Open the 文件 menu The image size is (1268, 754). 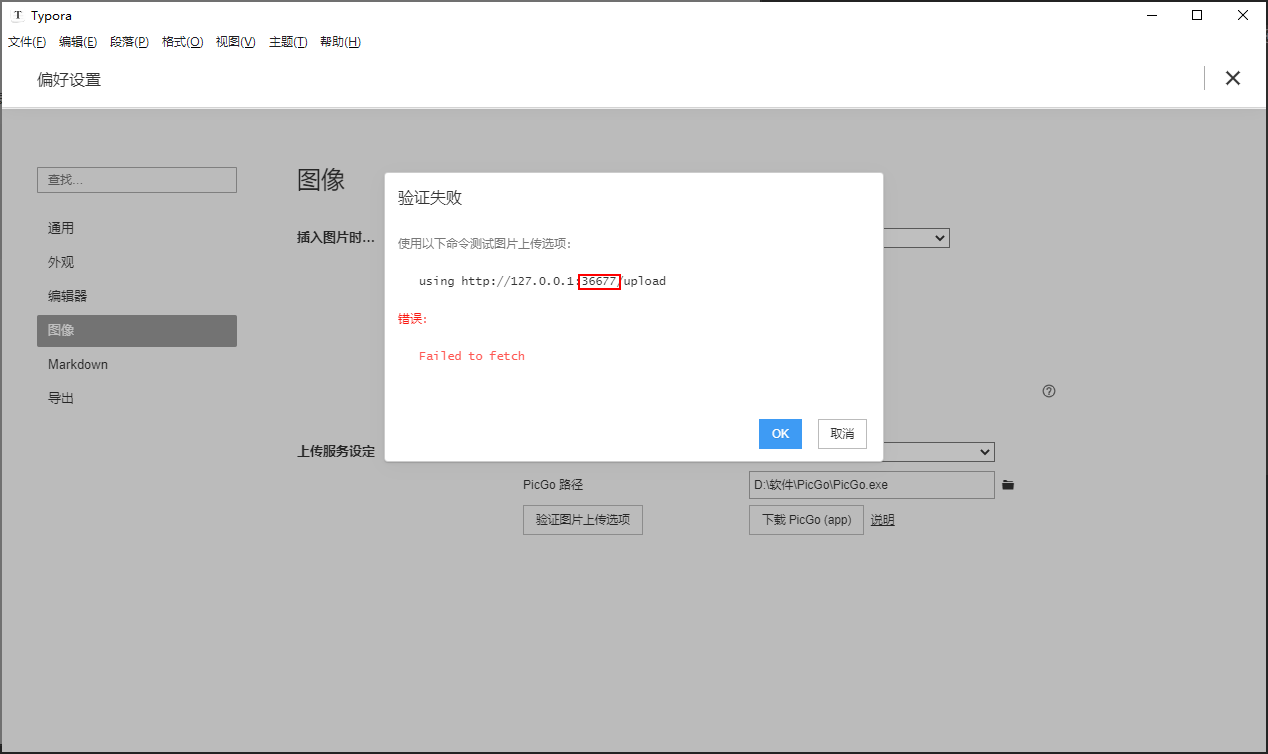tap(27, 42)
